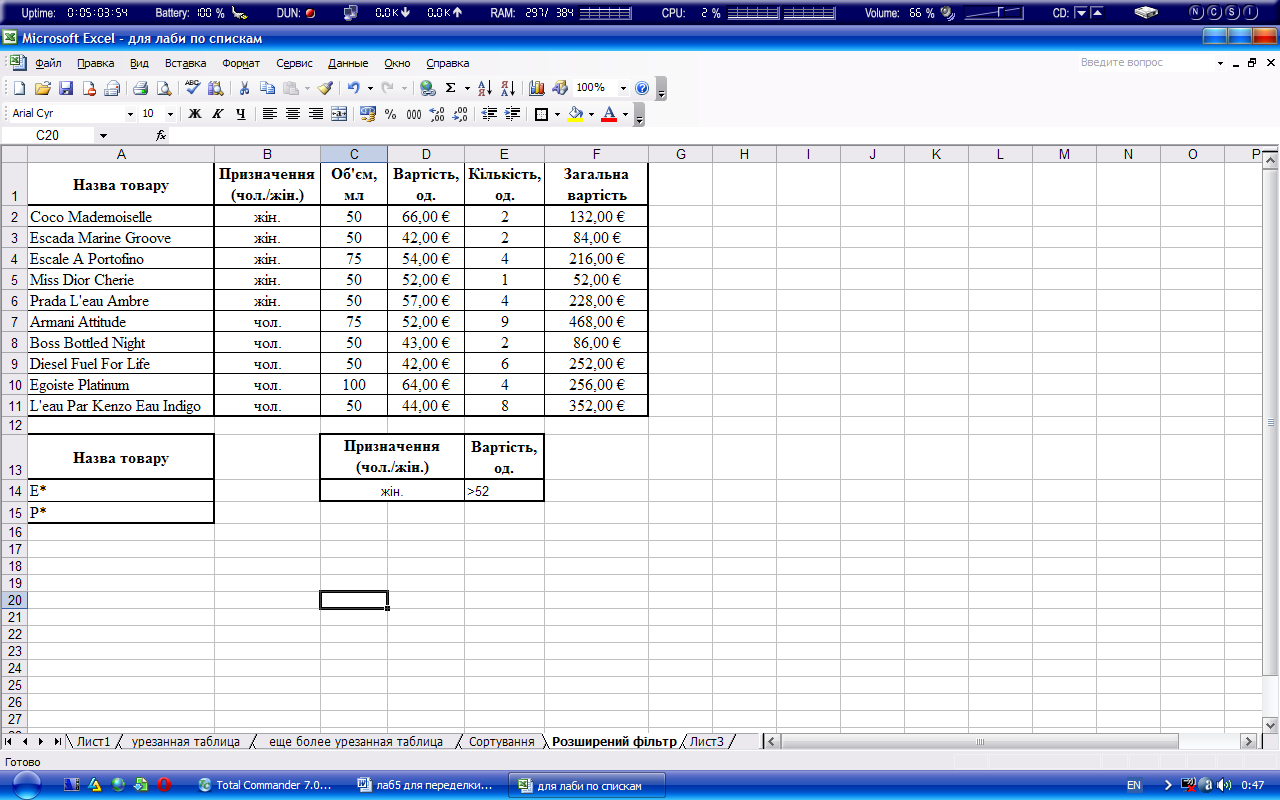Viewport: 1280px width, 800px height.
Task: Toggle underline (Ч) formatting
Action: point(241,114)
